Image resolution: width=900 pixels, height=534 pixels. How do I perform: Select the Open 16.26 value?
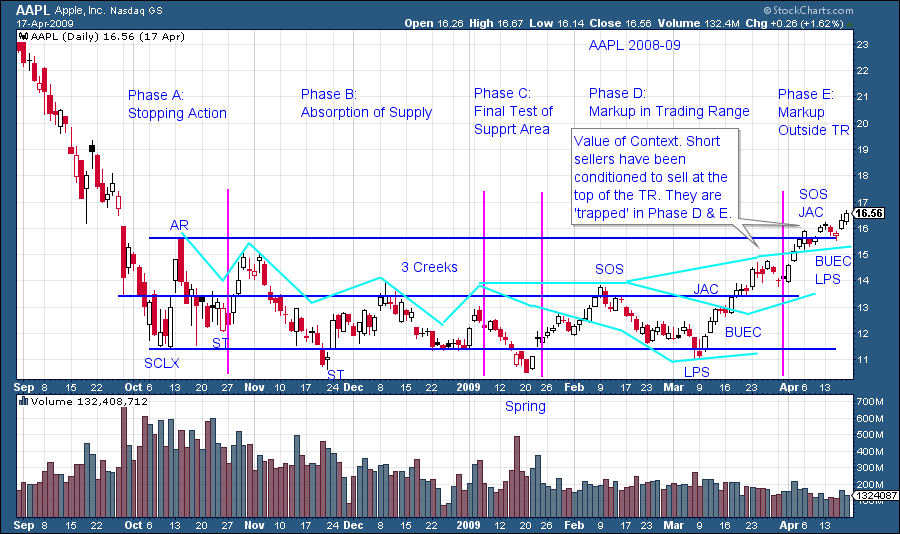(x=434, y=24)
